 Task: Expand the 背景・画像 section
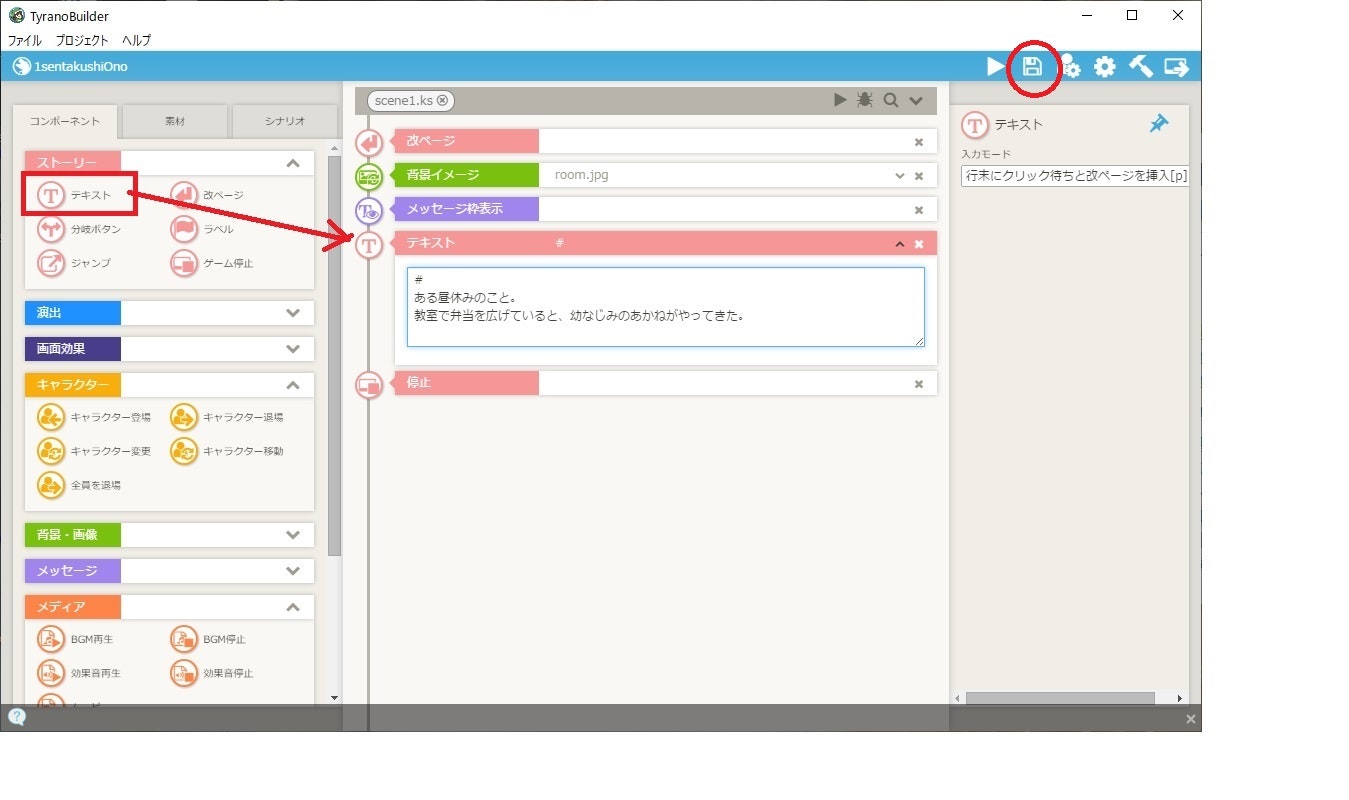click(x=292, y=535)
